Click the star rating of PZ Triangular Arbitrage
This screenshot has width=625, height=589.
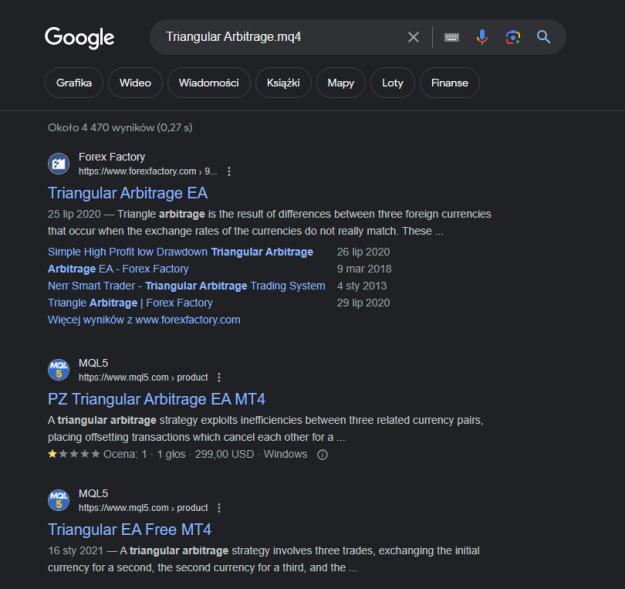click(74, 454)
